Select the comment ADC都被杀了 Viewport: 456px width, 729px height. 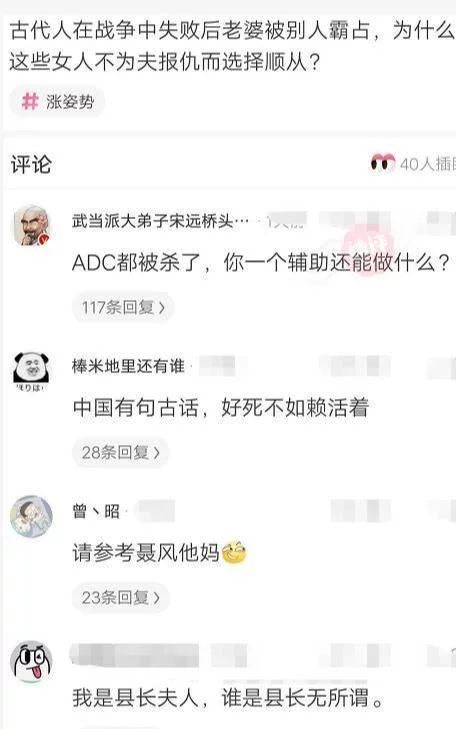261,263
